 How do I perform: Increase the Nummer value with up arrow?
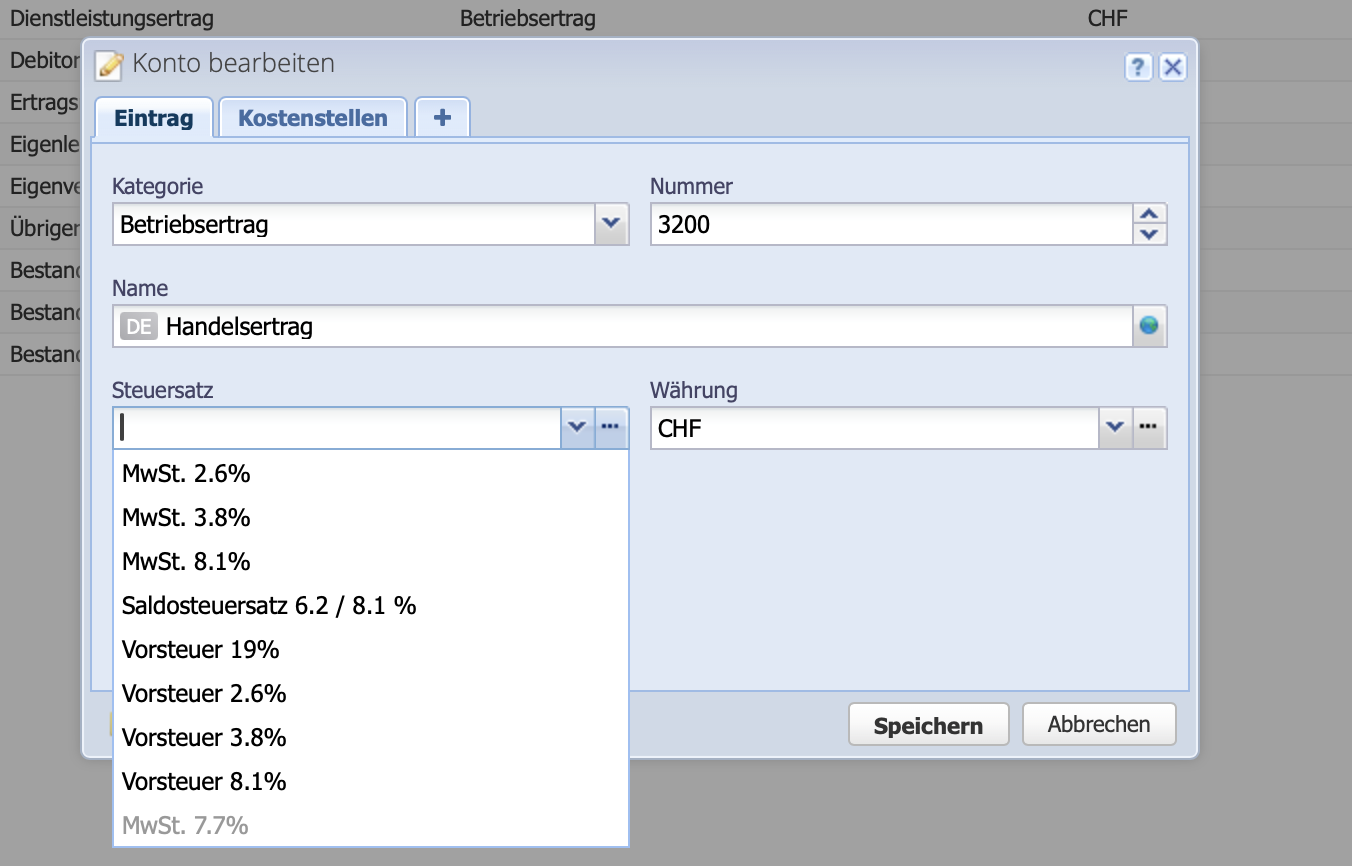pos(1150,214)
